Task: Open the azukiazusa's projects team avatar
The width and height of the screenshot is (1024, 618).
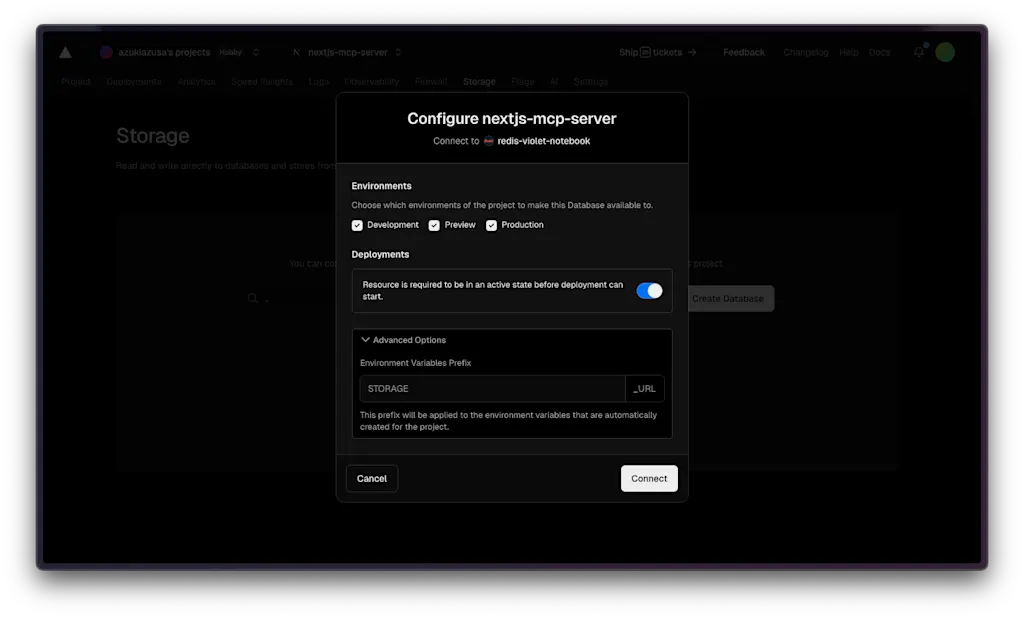Action: coord(106,52)
